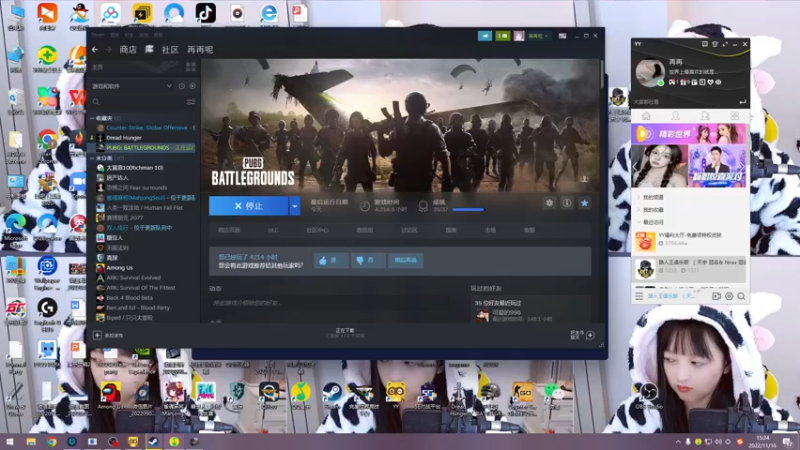The width and height of the screenshot is (800, 450).
Task: Open the 再再呢 profile tab
Action: (x=200, y=49)
